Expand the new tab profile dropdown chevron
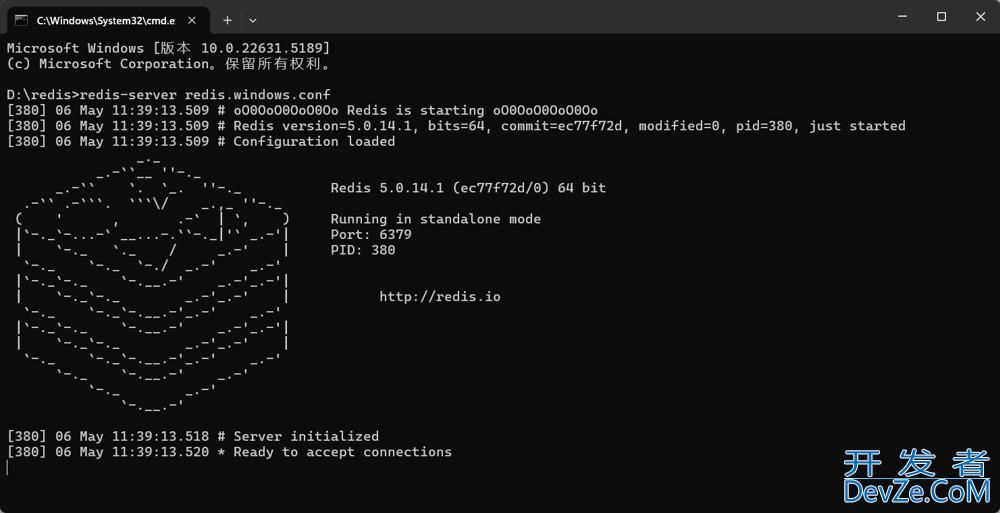Image resolution: width=1000 pixels, height=513 pixels. tap(253, 20)
